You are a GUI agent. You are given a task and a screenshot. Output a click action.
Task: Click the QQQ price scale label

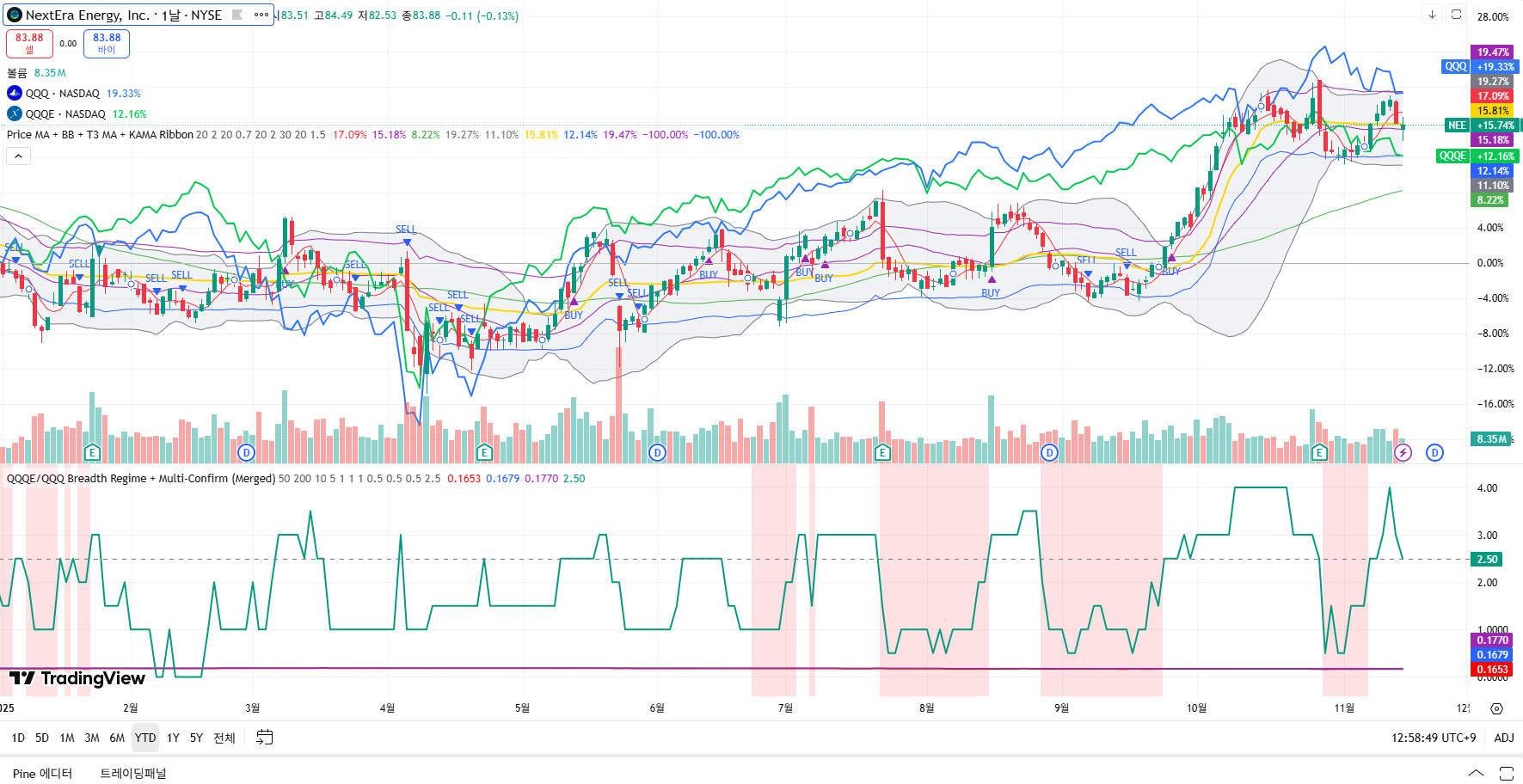point(1456,66)
